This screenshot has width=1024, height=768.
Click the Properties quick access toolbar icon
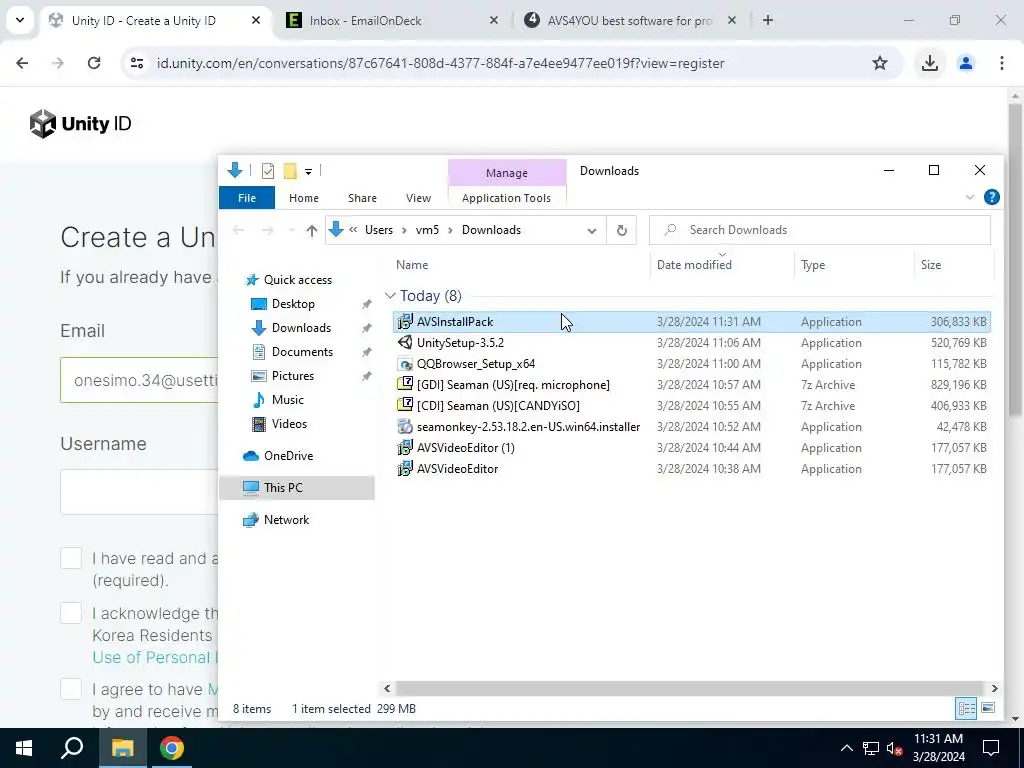pos(268,171)
